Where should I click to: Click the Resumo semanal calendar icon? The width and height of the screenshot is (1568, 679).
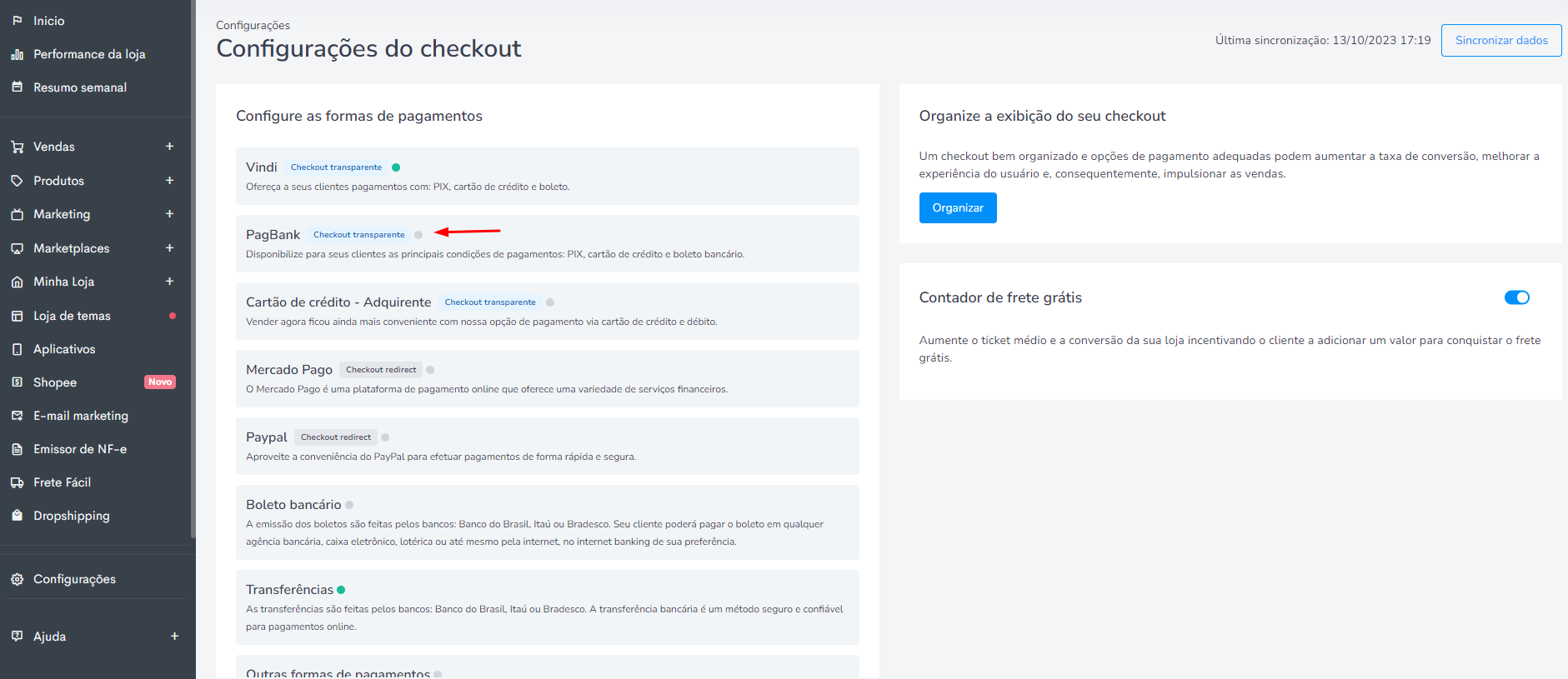tap(17, 87)
